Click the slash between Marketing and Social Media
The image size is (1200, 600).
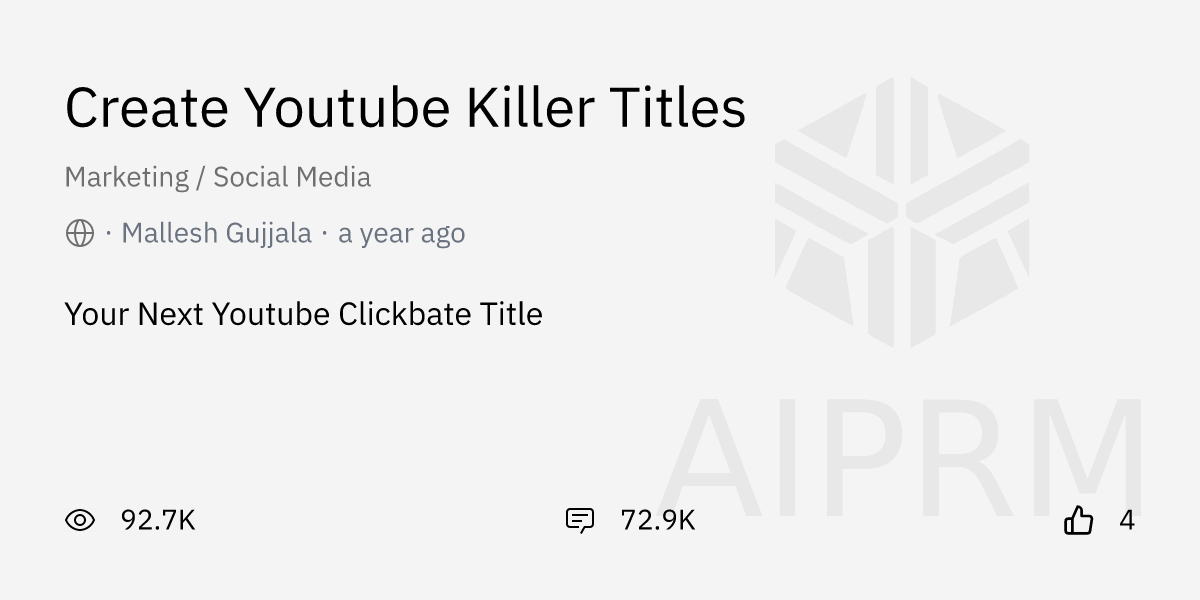(201, 178)
